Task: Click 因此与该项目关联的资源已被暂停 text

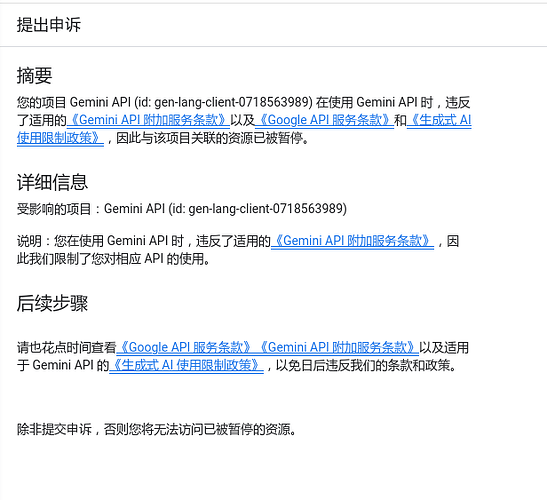Action: 212,138
